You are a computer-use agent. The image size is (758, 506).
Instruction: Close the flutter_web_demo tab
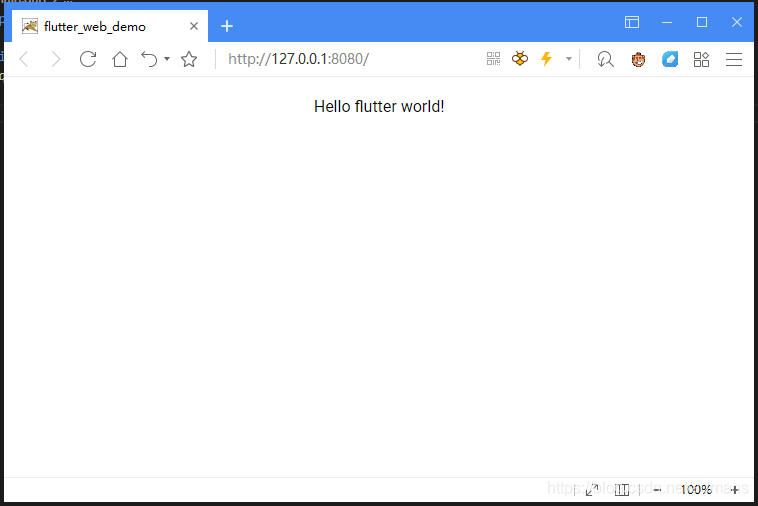[194, 26]
